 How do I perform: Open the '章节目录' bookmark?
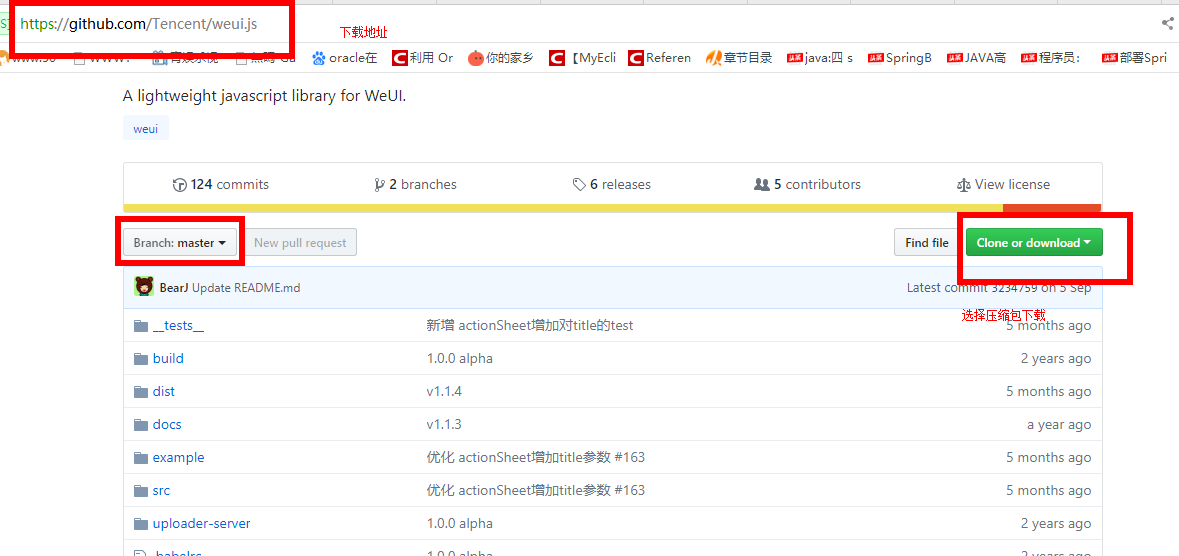[739, 57]
